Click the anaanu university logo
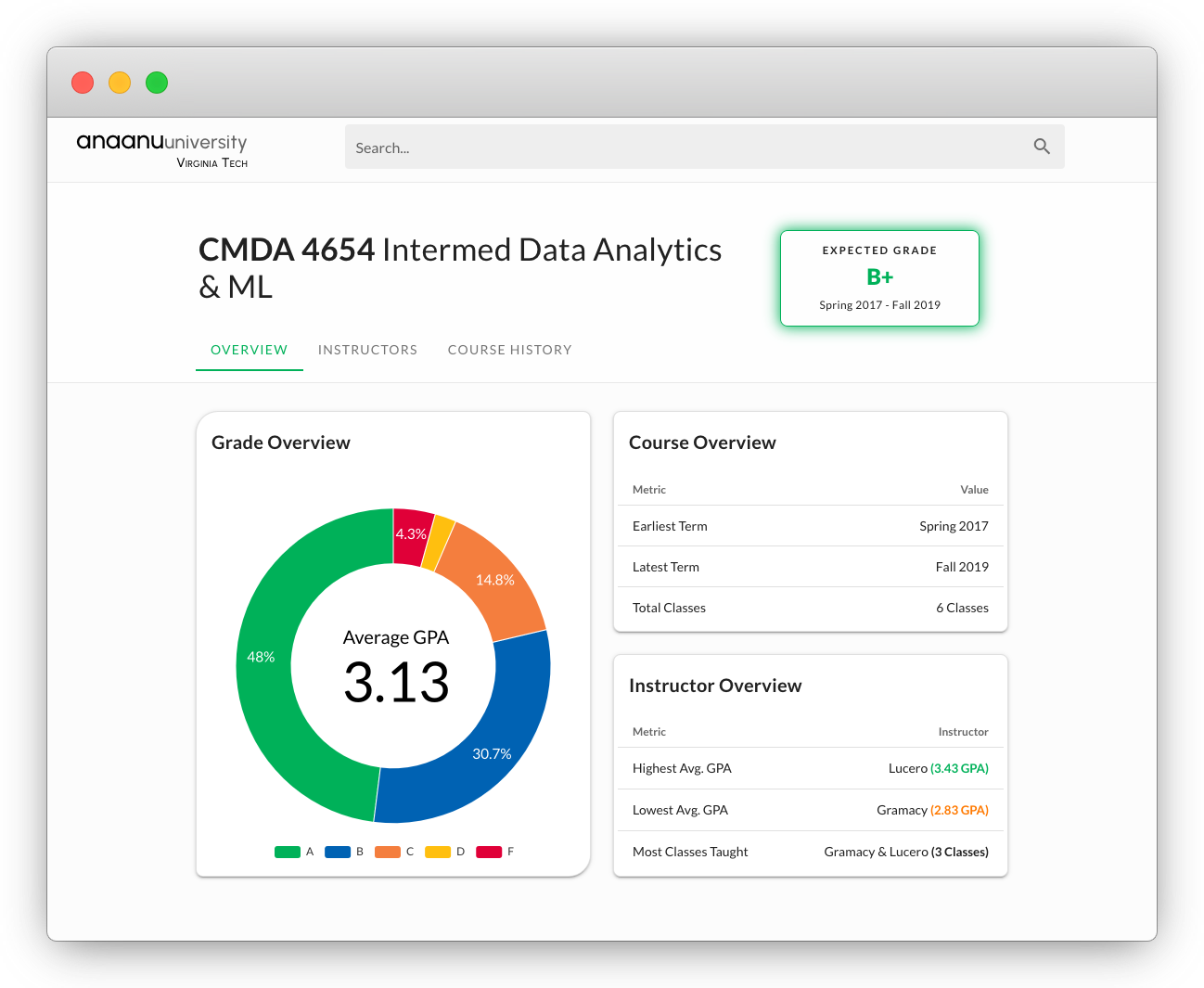This screenshot has width=1204, height=988. 162,148
